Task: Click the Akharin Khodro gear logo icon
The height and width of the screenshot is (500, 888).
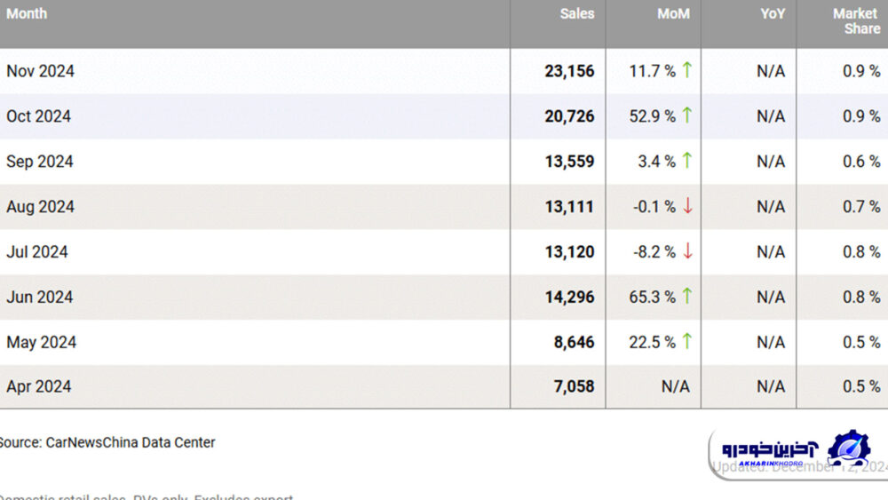Action: (849, 447)
